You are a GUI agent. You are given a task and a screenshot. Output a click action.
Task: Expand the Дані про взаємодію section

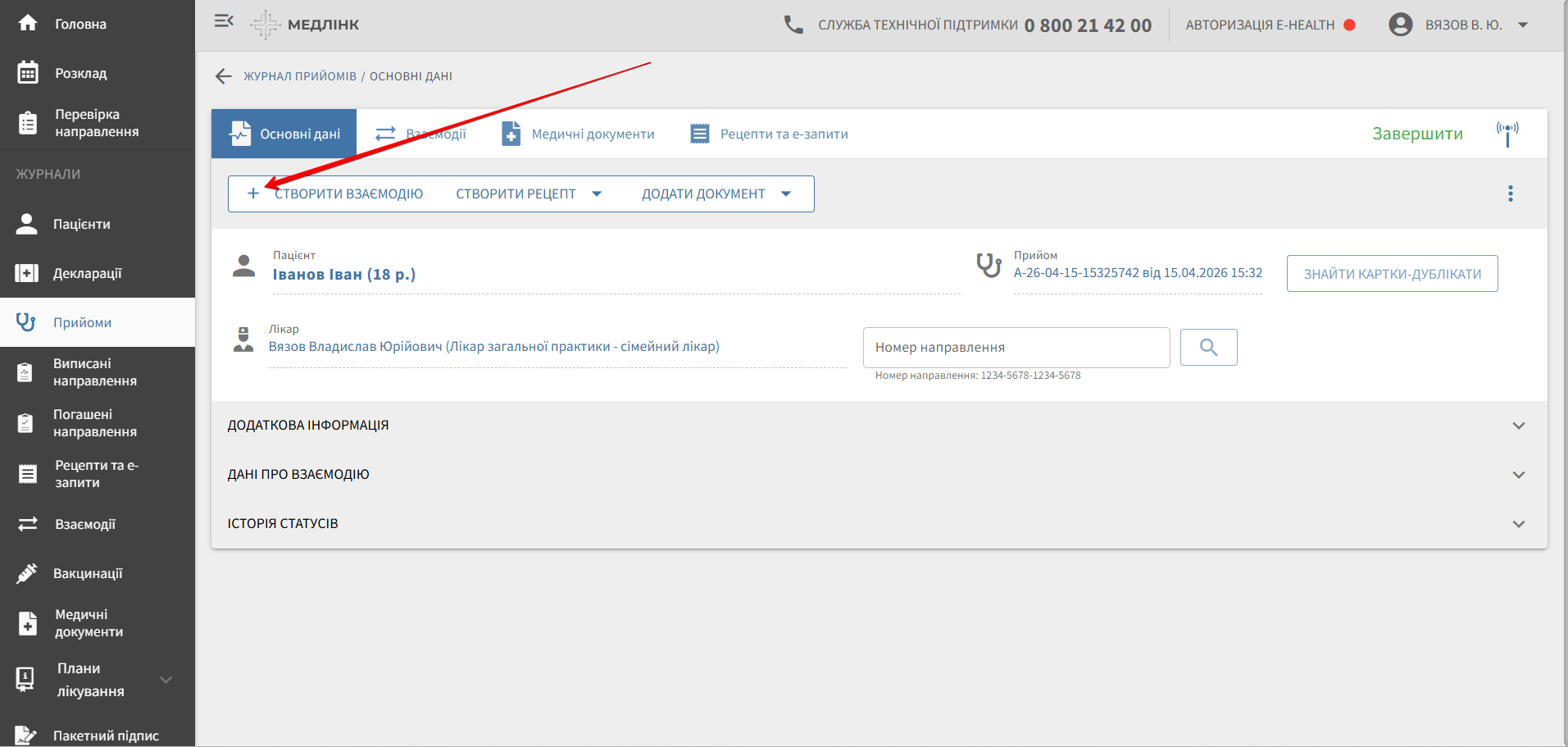click(x=1518, y=475)
